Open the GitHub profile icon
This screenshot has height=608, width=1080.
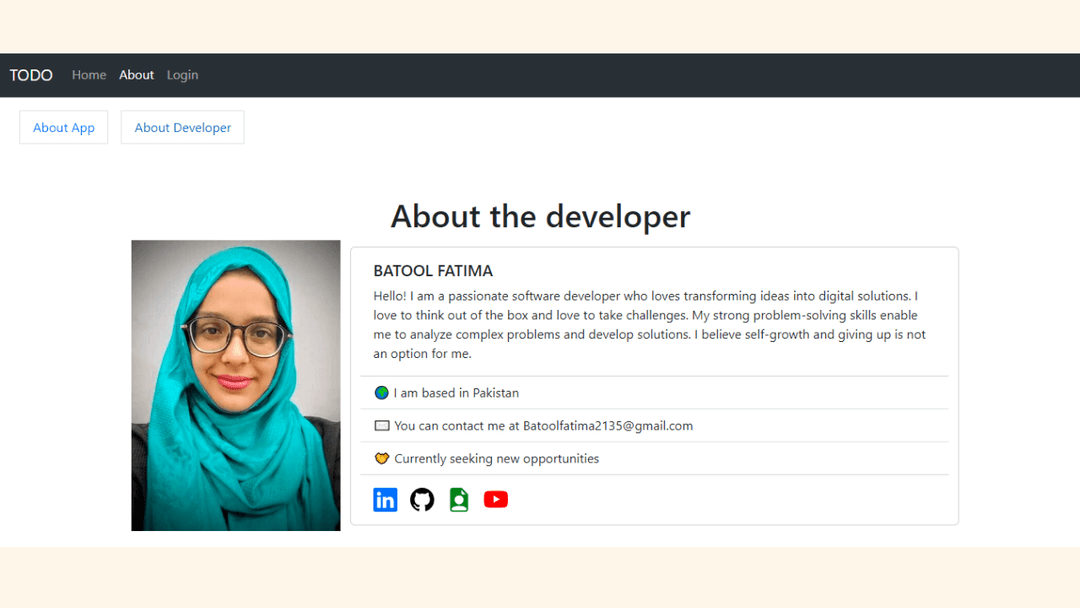point(422,499)
